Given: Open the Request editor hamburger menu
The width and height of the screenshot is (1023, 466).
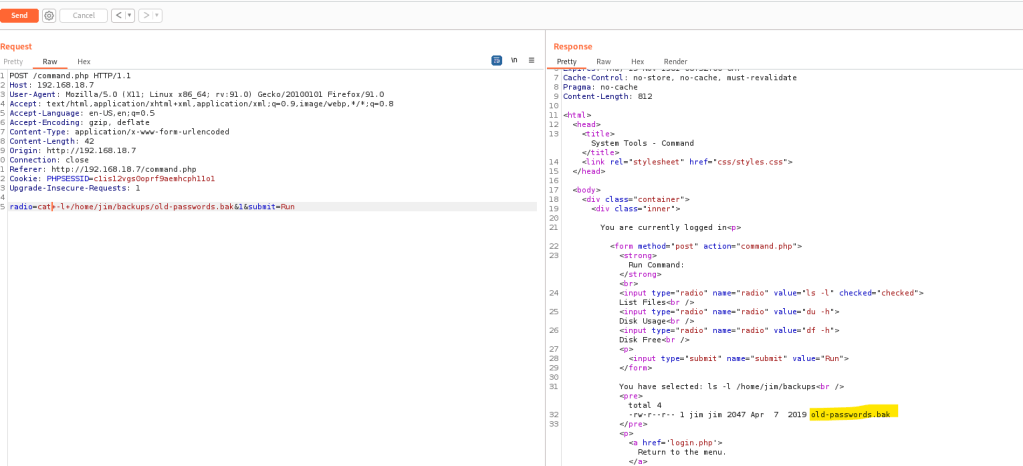Looking at the screenshot, I should 532,61.
